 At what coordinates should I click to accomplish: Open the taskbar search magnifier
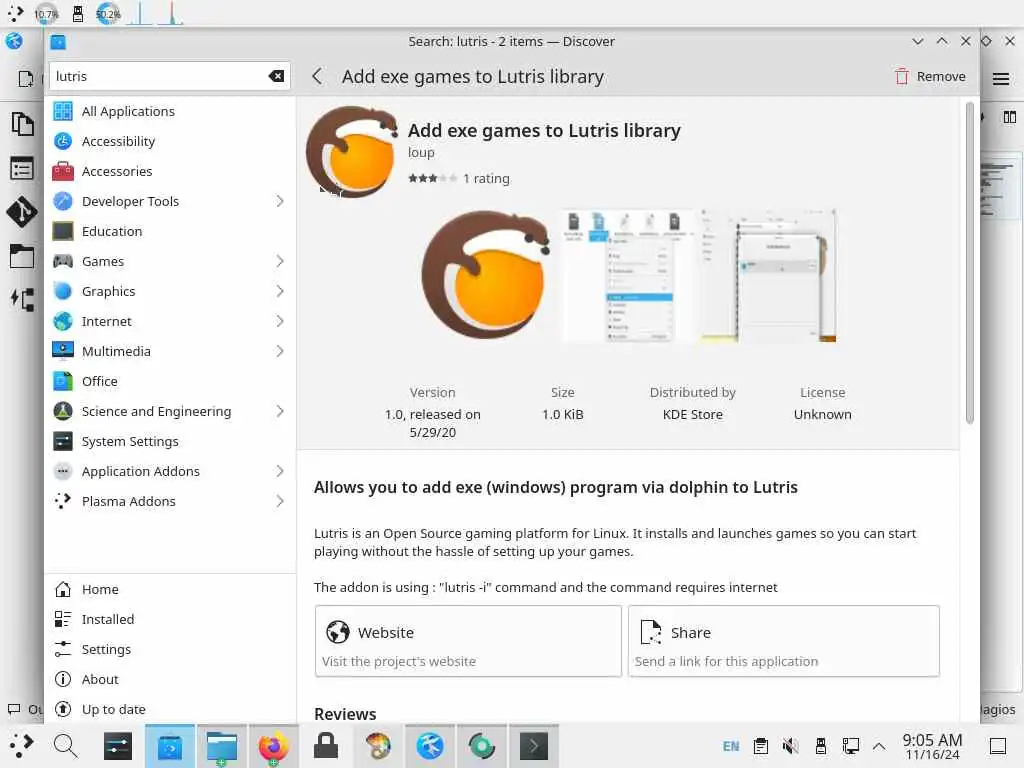point(65,746)
